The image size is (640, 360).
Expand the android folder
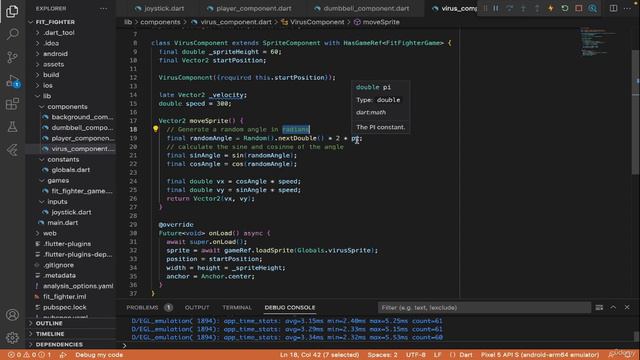[56, 54]
